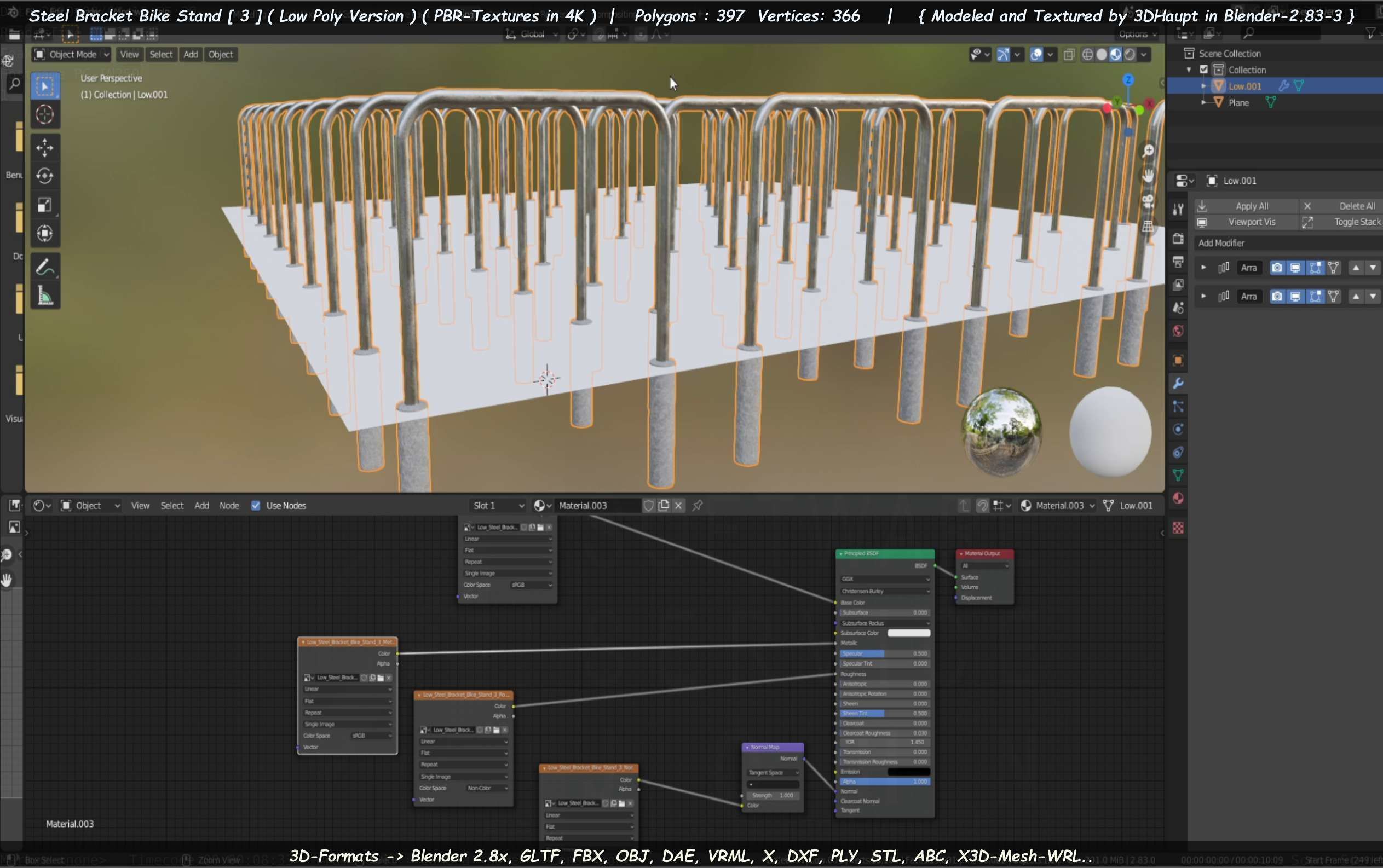Select the Plane object in outliner
This screenshot has height=868, width=1383.
[x=1239, y=103]
